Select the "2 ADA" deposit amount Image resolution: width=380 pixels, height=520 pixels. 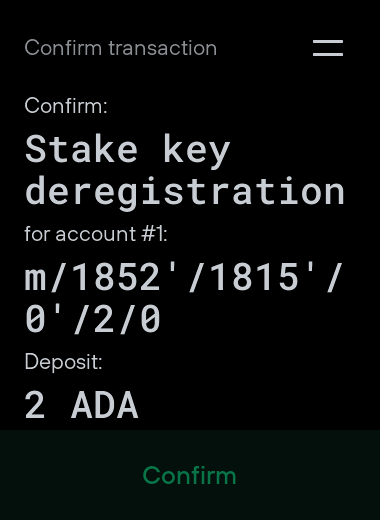tap(82, 405)
